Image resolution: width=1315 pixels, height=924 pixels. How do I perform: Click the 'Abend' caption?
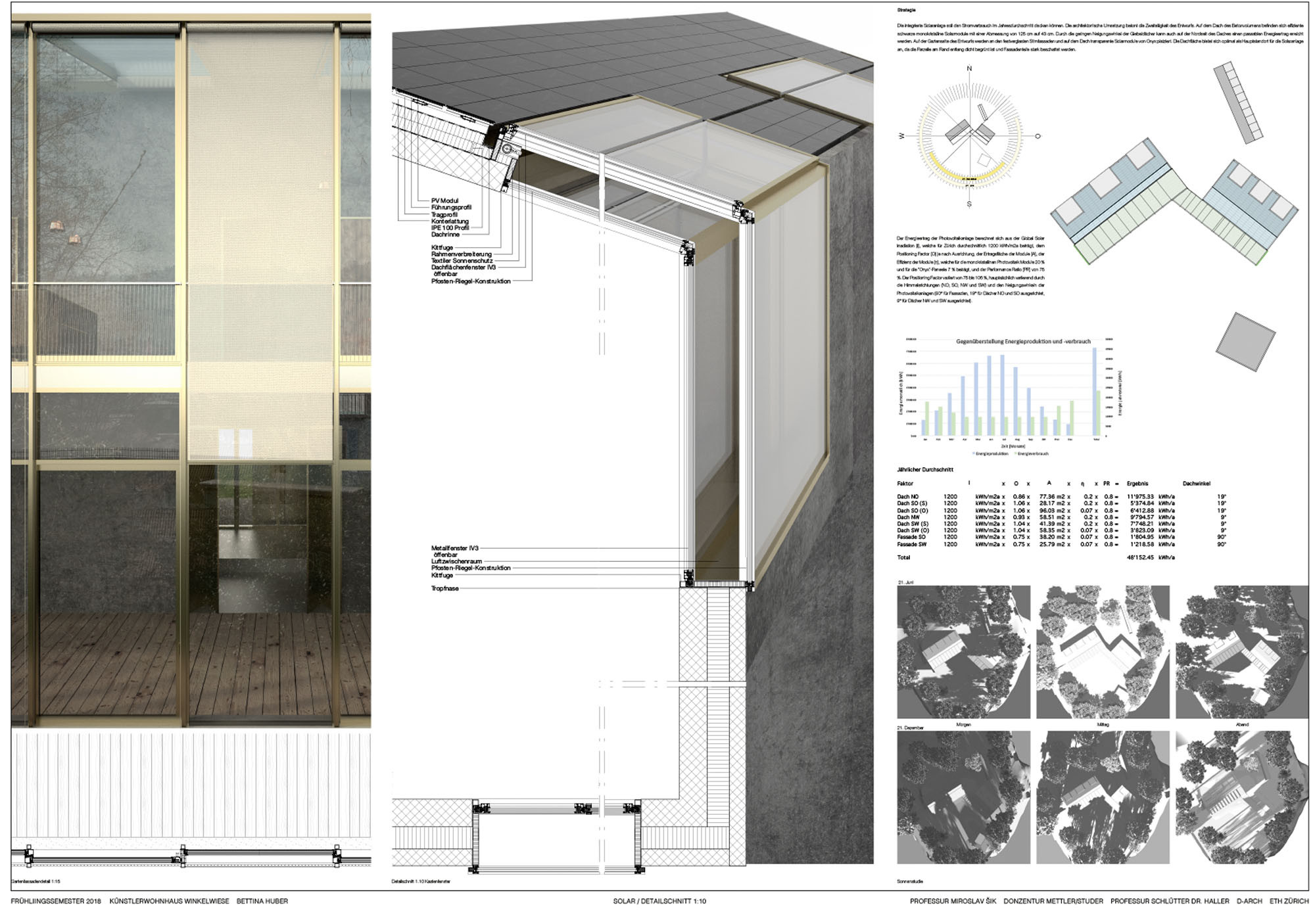[1241, 724]
